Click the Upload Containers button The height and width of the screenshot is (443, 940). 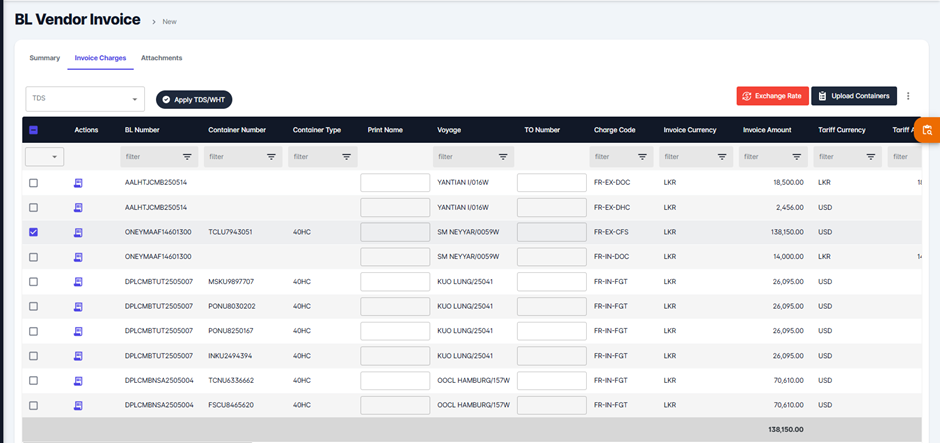[x=853, y=96]
